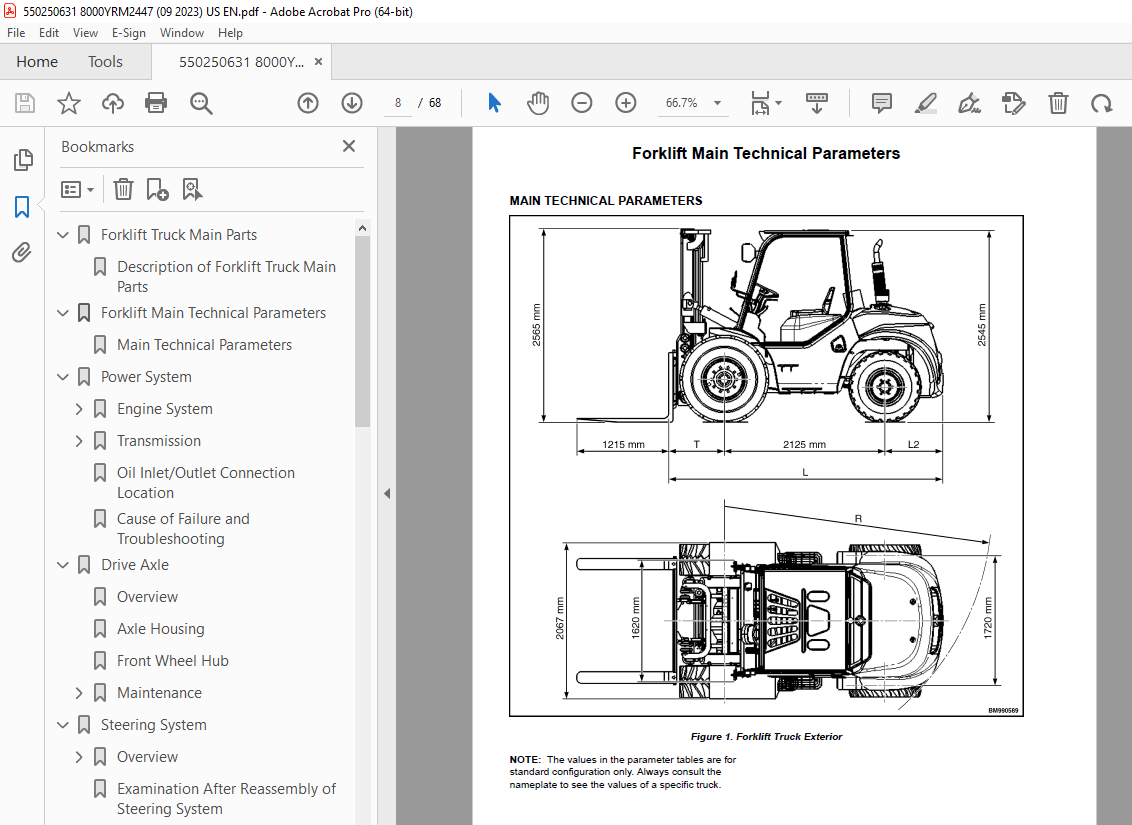Click the Fit page width tool
1132x825 pixels.
759,103
